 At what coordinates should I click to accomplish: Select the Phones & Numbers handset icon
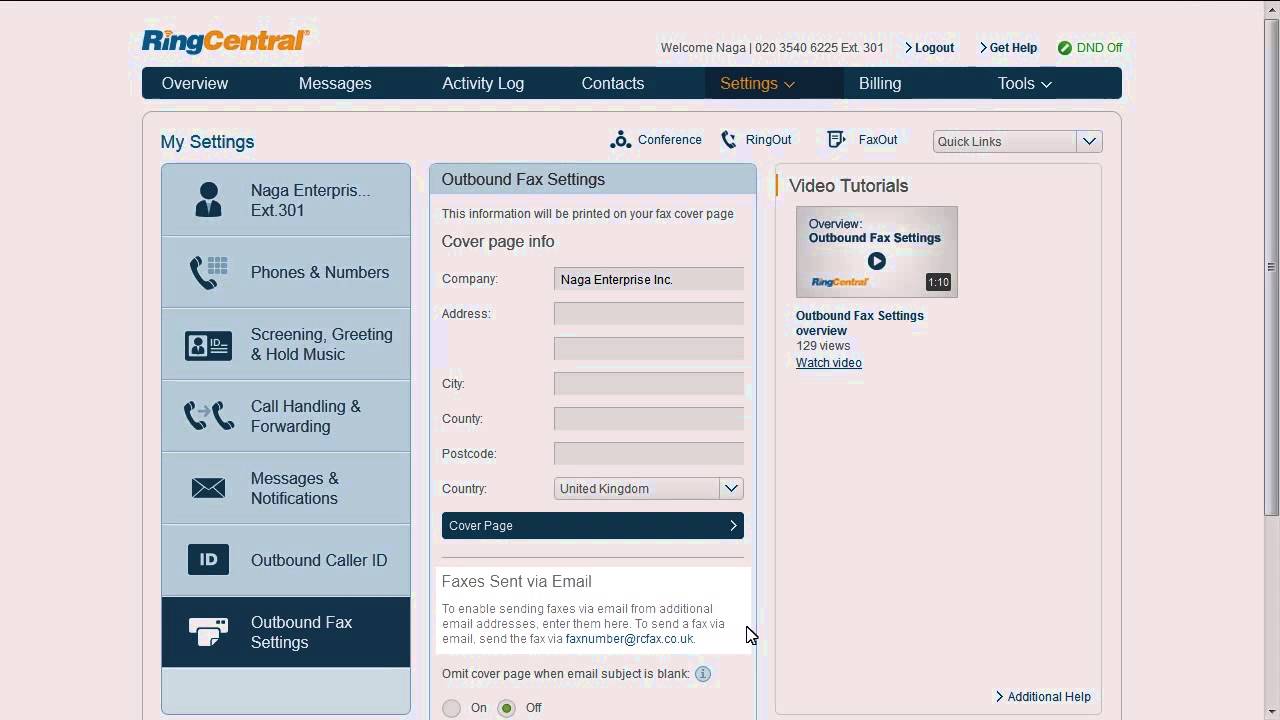pyautogui.click(x=208, y=272)
